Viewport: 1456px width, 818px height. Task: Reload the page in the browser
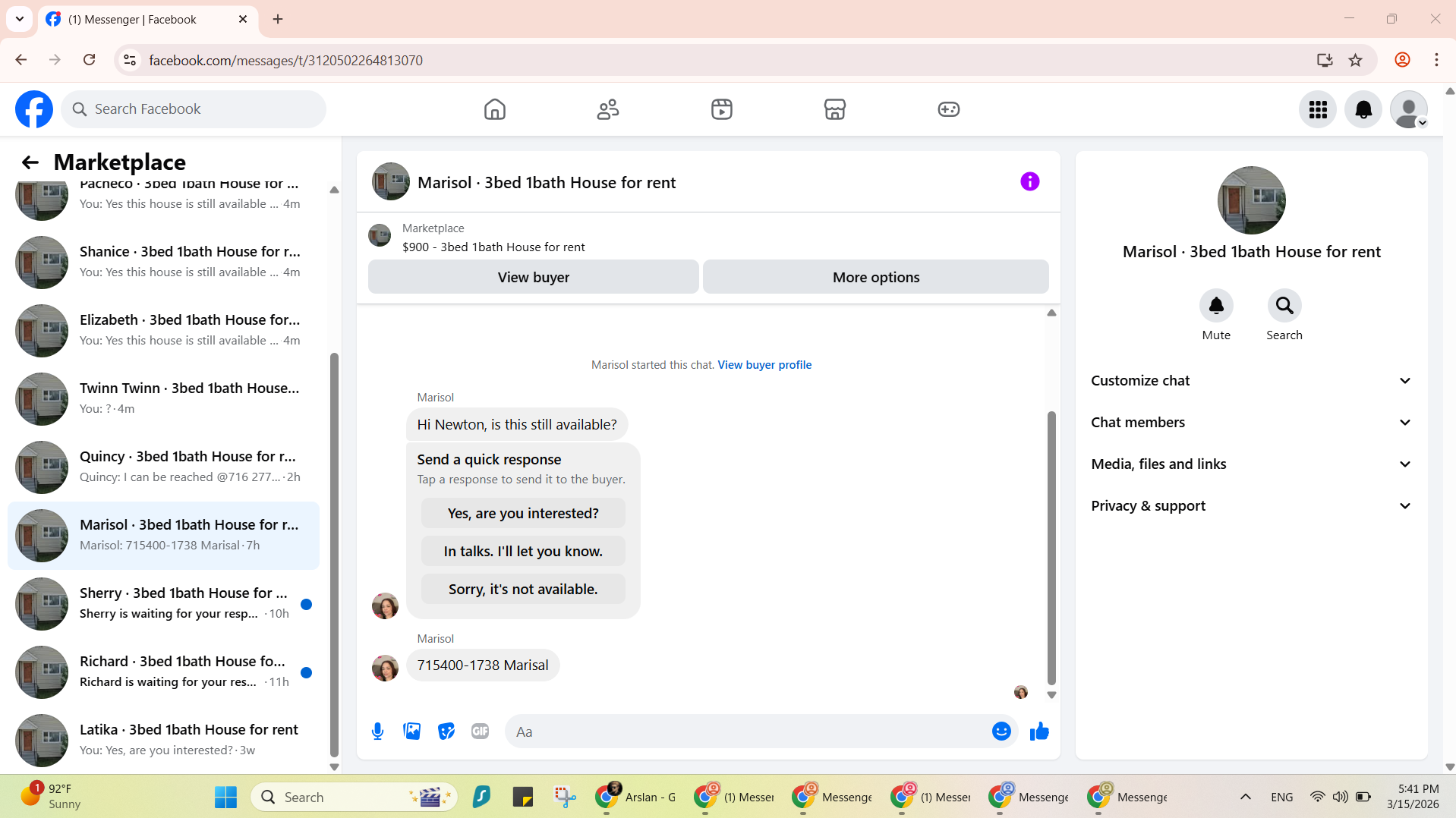[89, 60]
